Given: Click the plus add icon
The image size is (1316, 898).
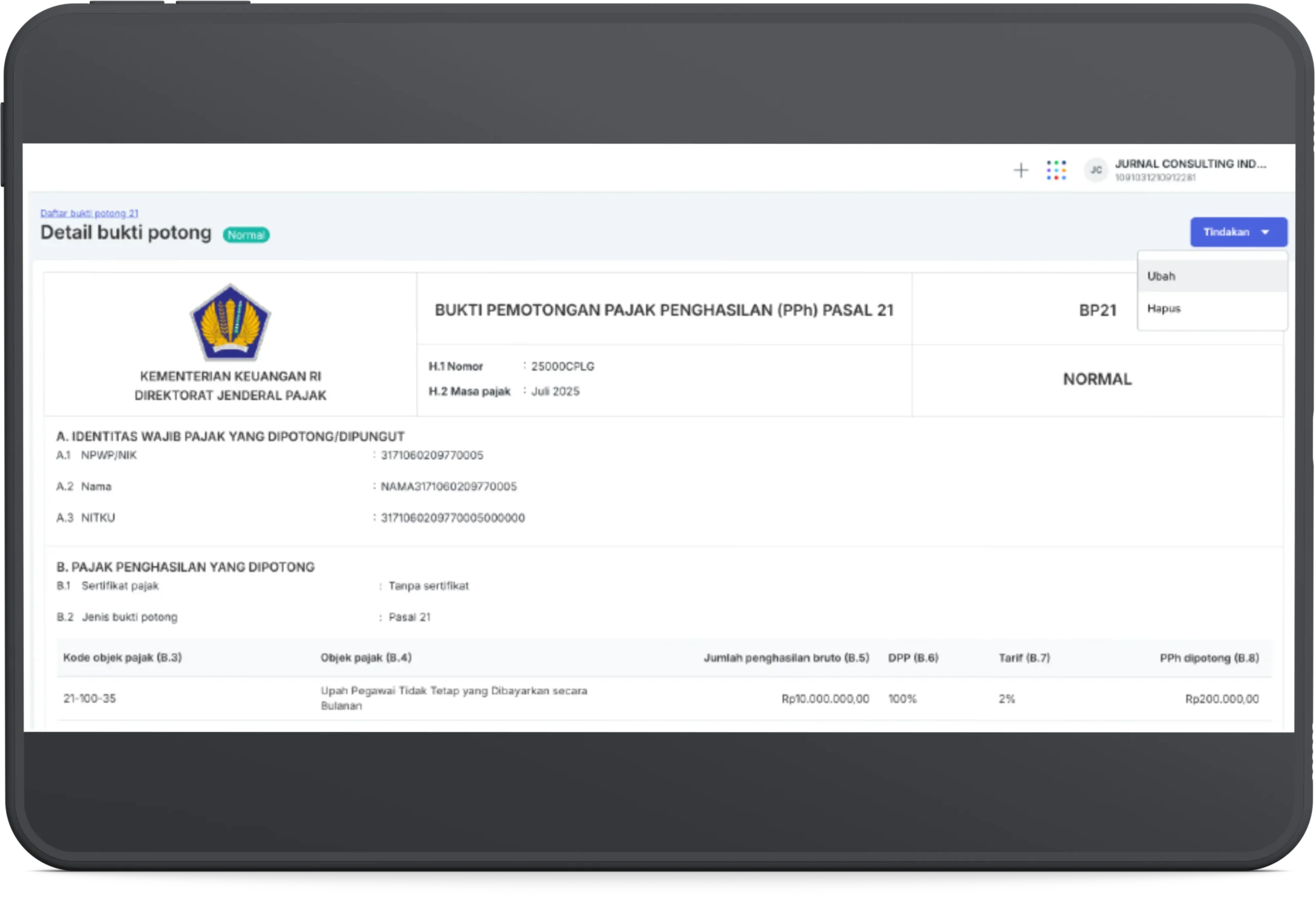Looking at the screenshot, I should pyautogui.click(x=1020, y=170).
